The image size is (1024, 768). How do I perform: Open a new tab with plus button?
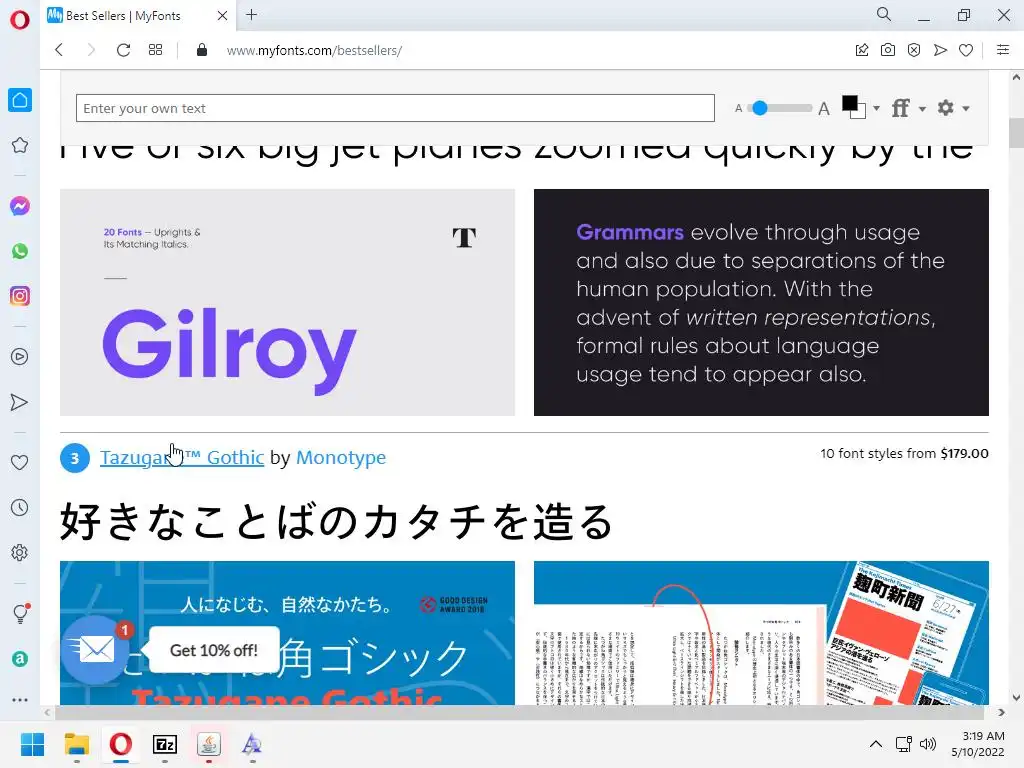click(x=251, y=14)
